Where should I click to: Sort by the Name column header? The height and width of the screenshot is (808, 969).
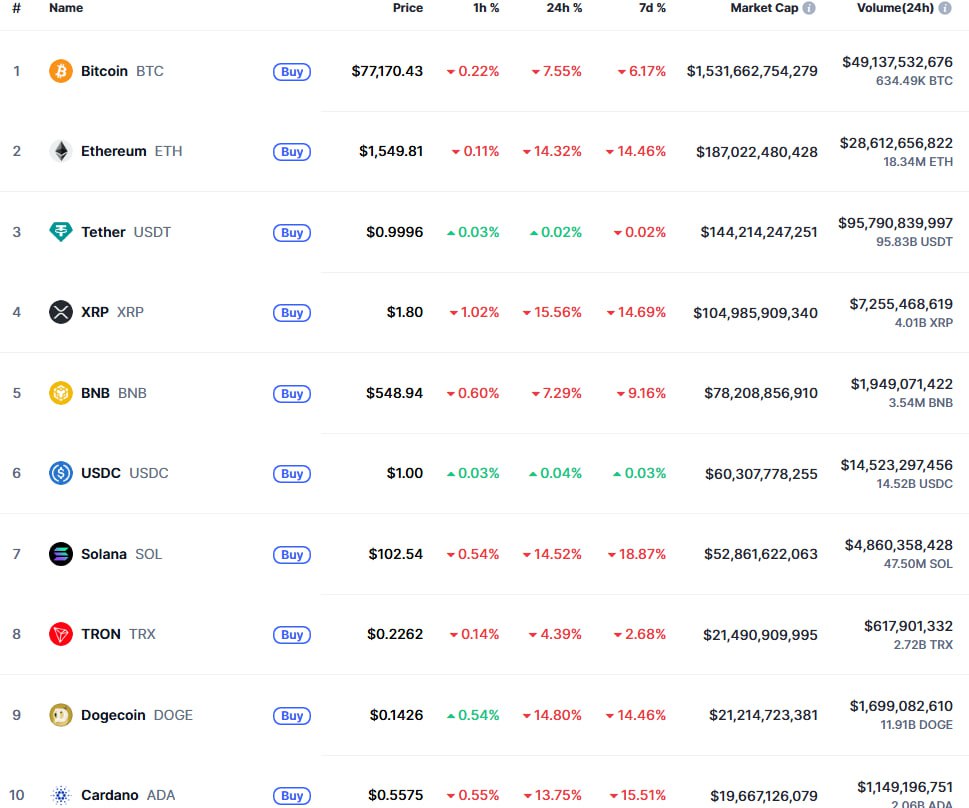click(x=66, y=8)
